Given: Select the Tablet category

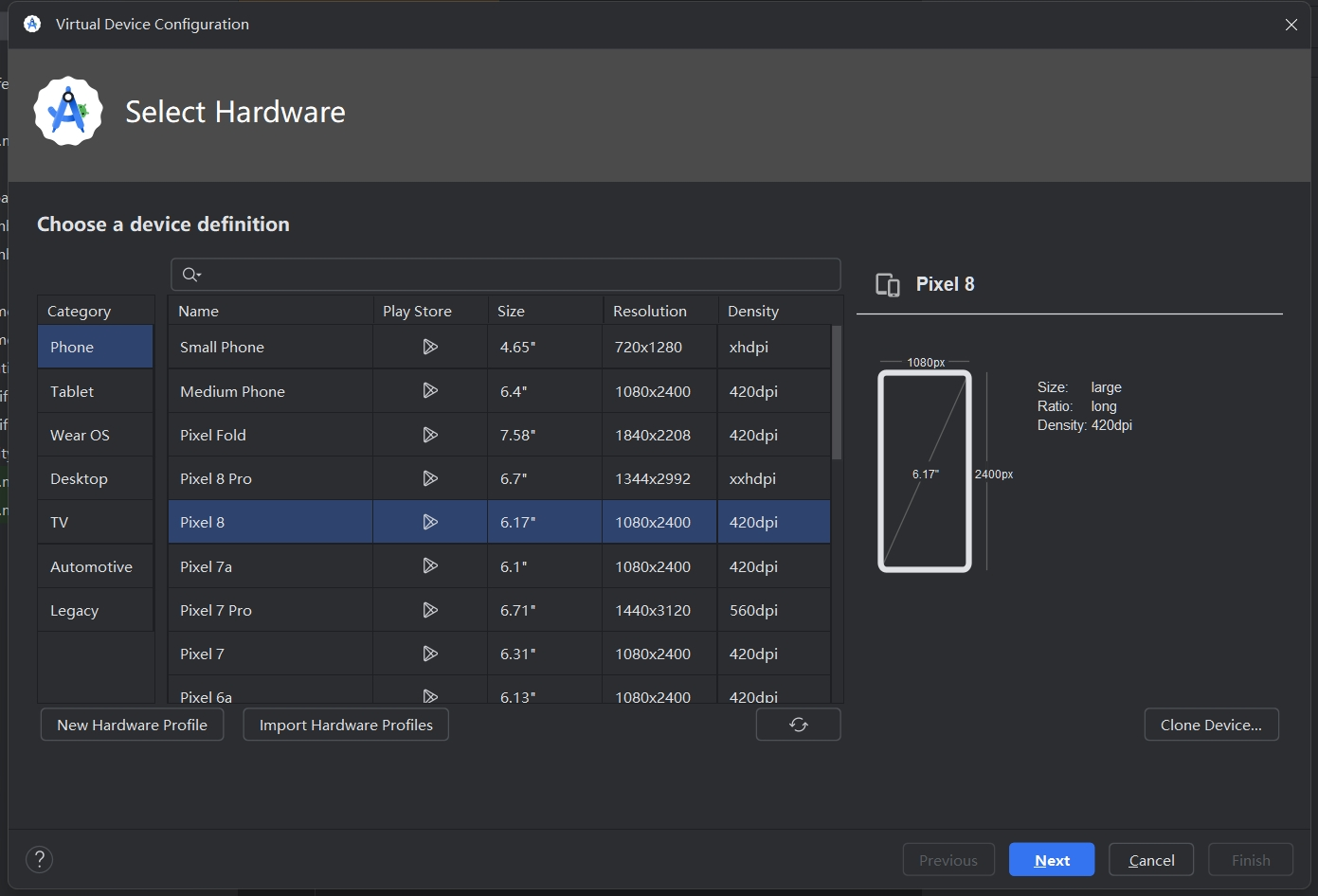Looking at the screenshot, I should (95, 391).
